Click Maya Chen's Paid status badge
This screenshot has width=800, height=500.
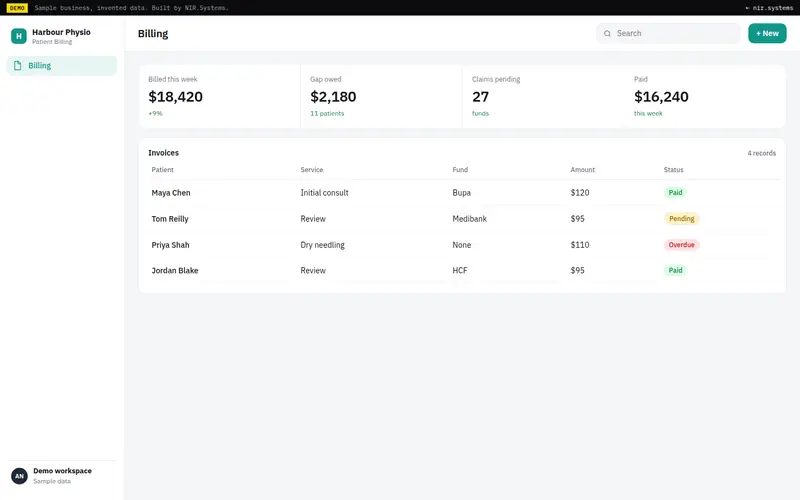point(675,193)
